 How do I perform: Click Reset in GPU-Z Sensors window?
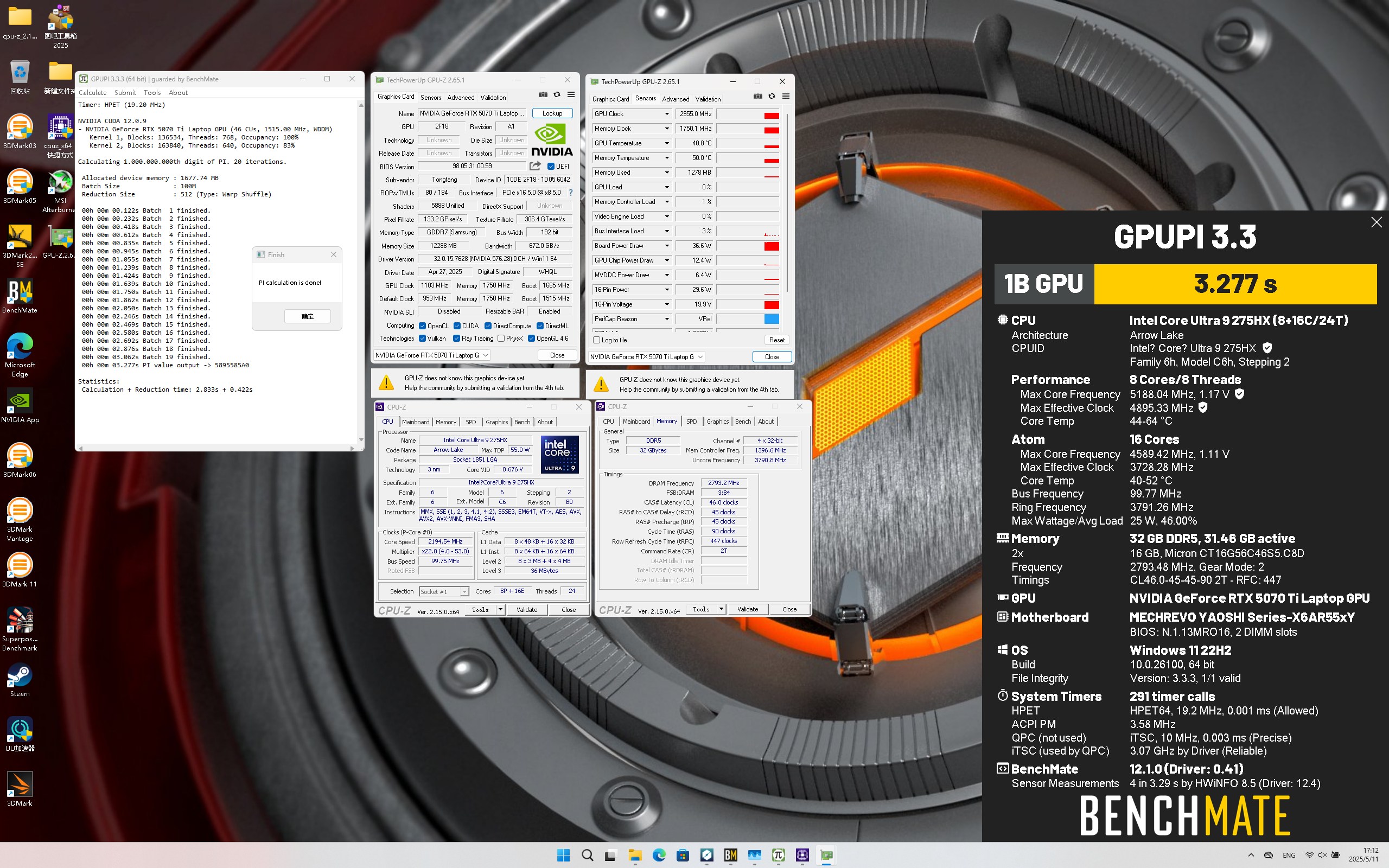tap(776, 340)
